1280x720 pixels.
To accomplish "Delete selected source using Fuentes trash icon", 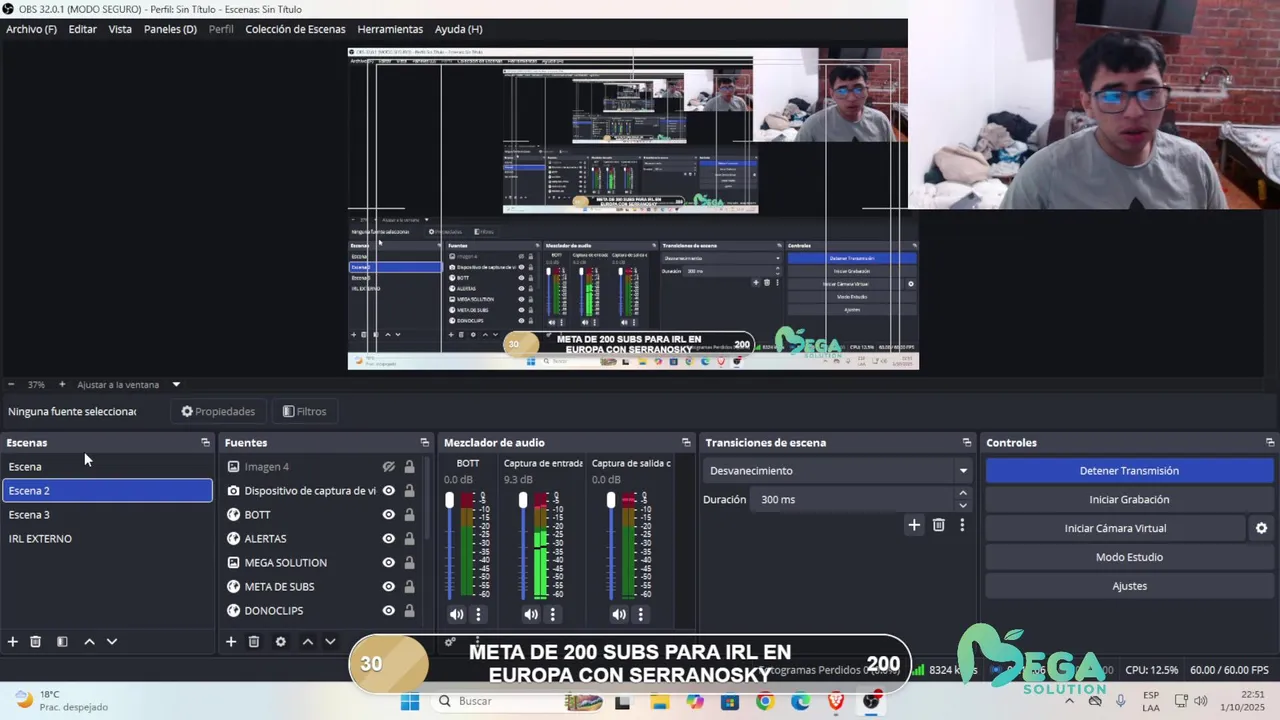I will tap(254, 642).
